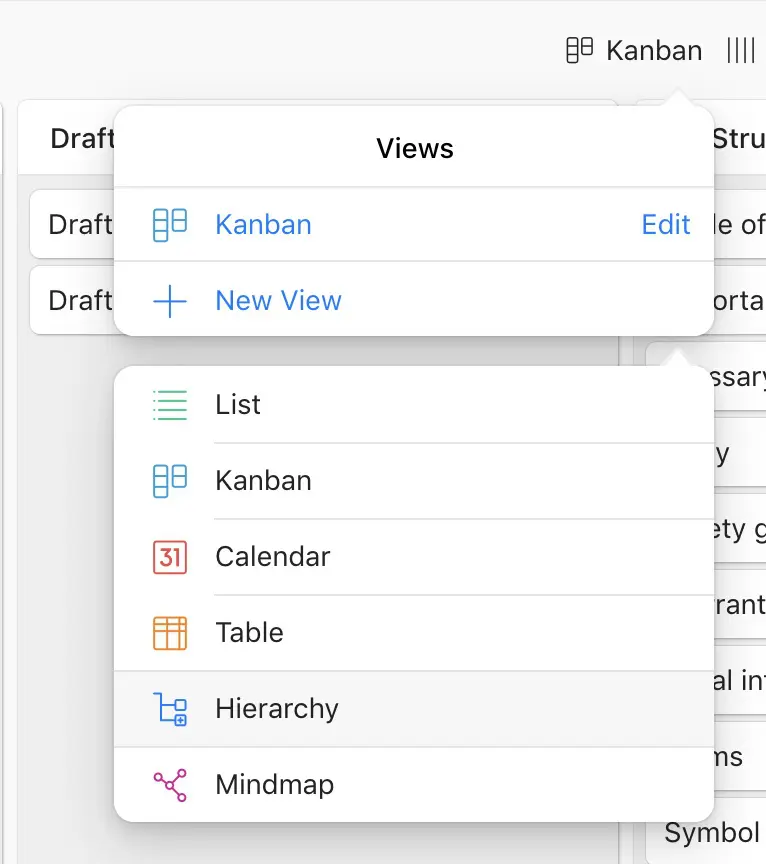Select the Kanban entry under Views

[263, 224]
